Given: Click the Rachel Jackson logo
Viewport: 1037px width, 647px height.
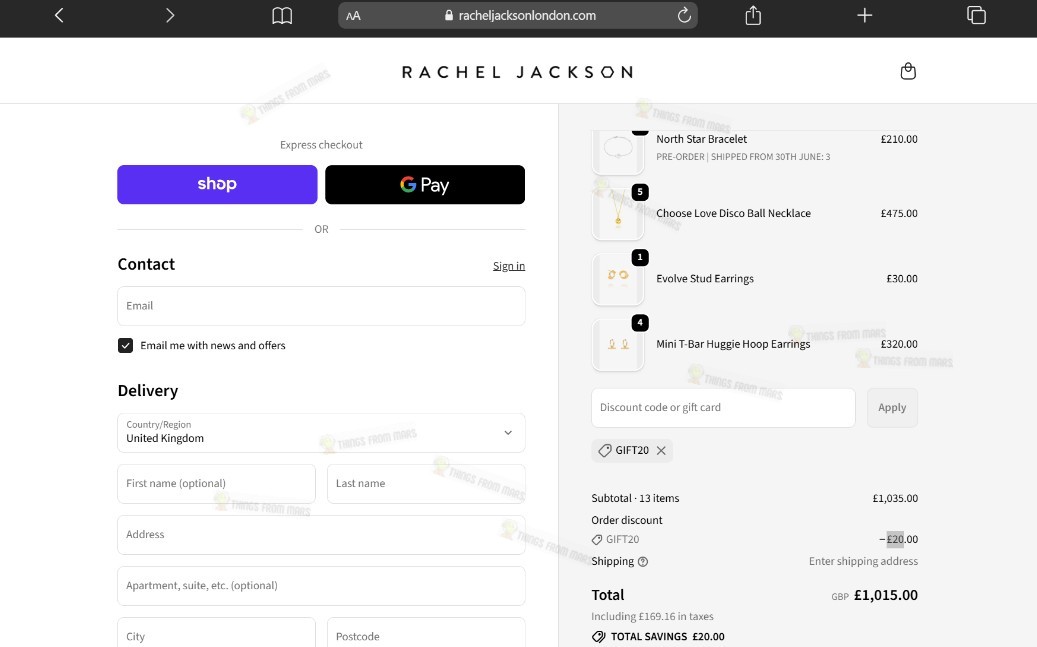Looking at the screenshot, I should [518, 72].
